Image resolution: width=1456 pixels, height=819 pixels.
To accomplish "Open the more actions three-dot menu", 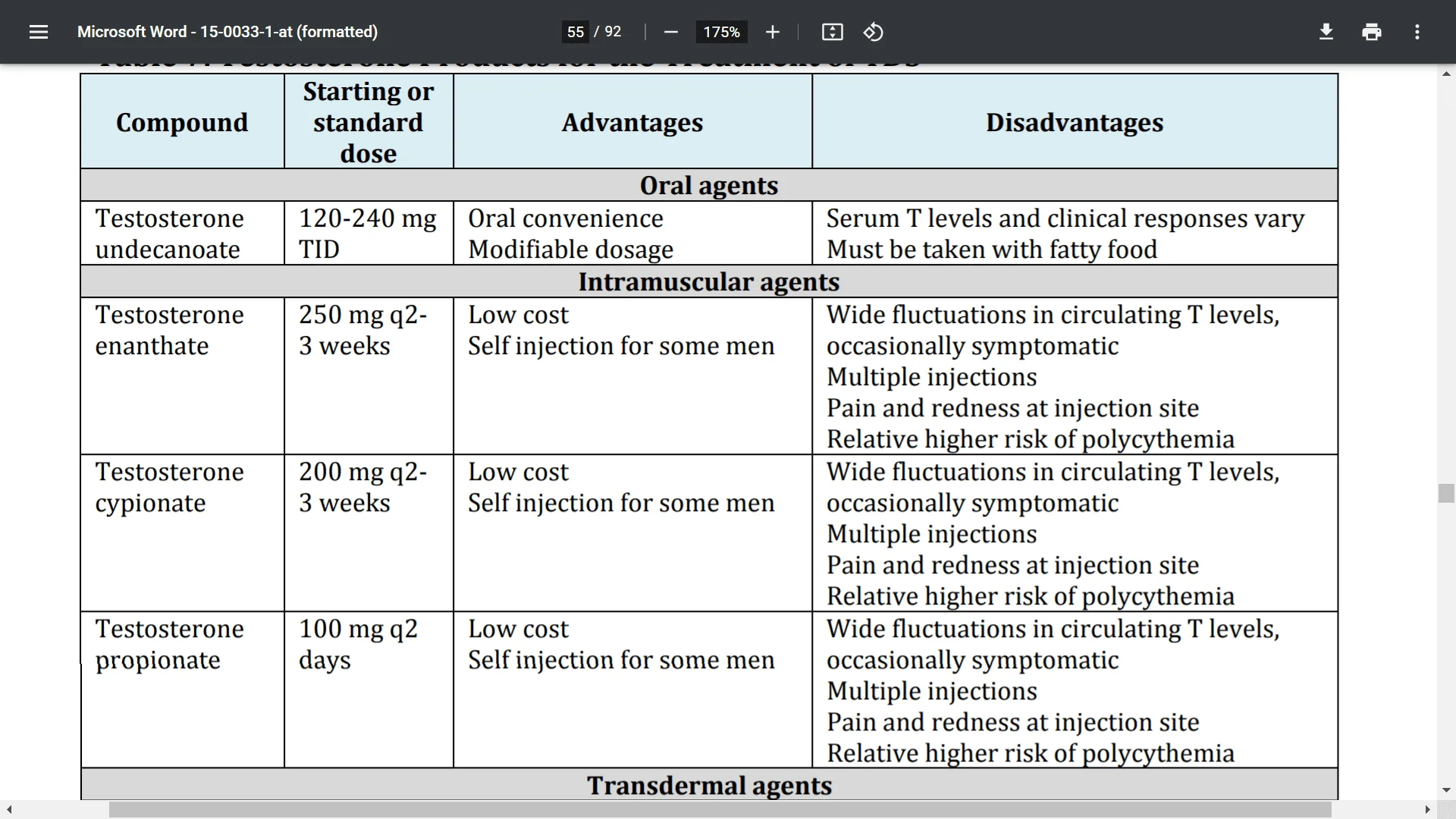I will [x=1417, y=32].
